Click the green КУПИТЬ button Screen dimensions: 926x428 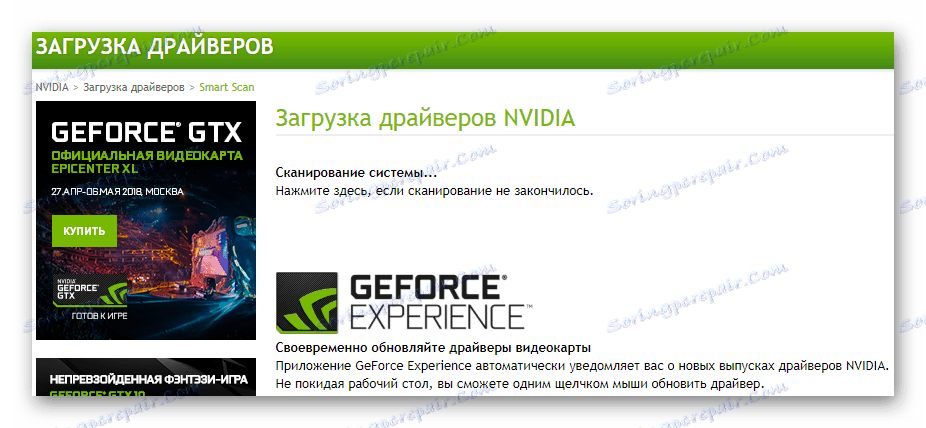coord(84,231)
